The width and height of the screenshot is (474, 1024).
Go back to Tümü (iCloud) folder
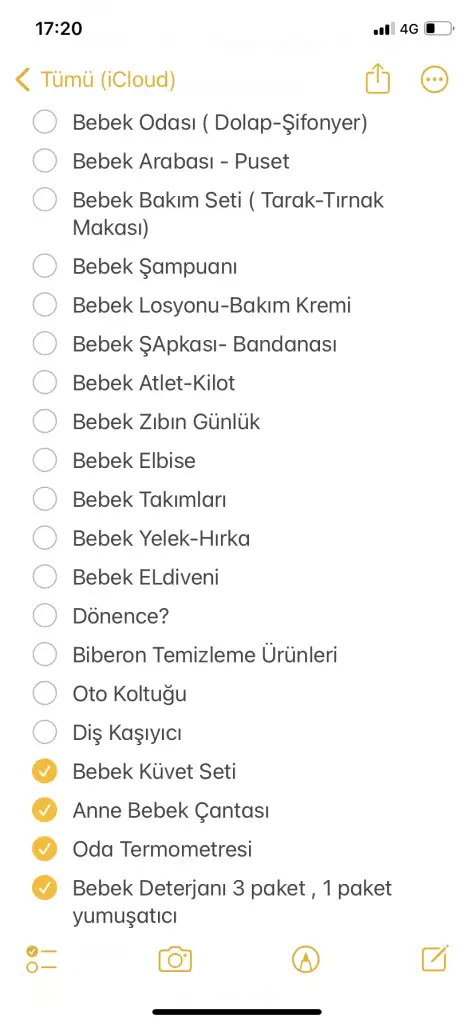pyautogui.click(x=108, y=80)
